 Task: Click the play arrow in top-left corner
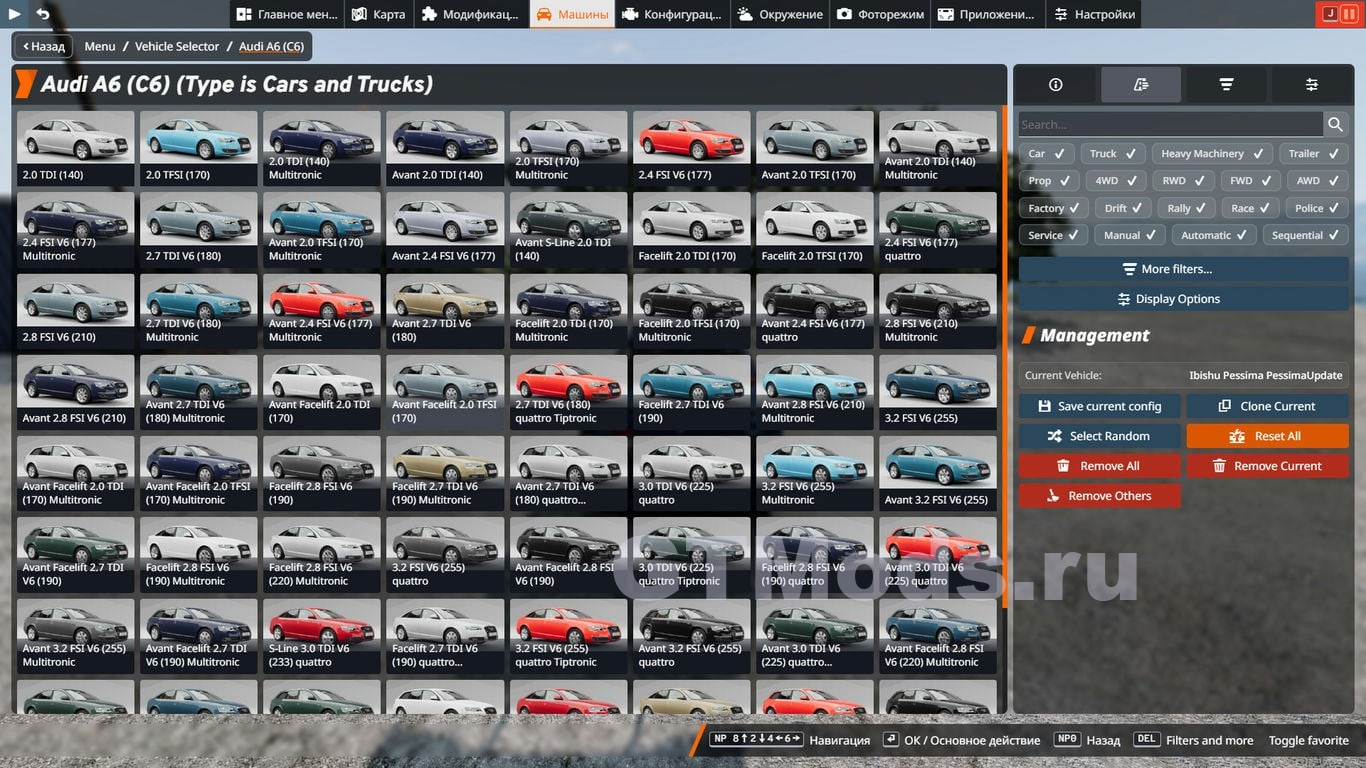coord(14,14)
